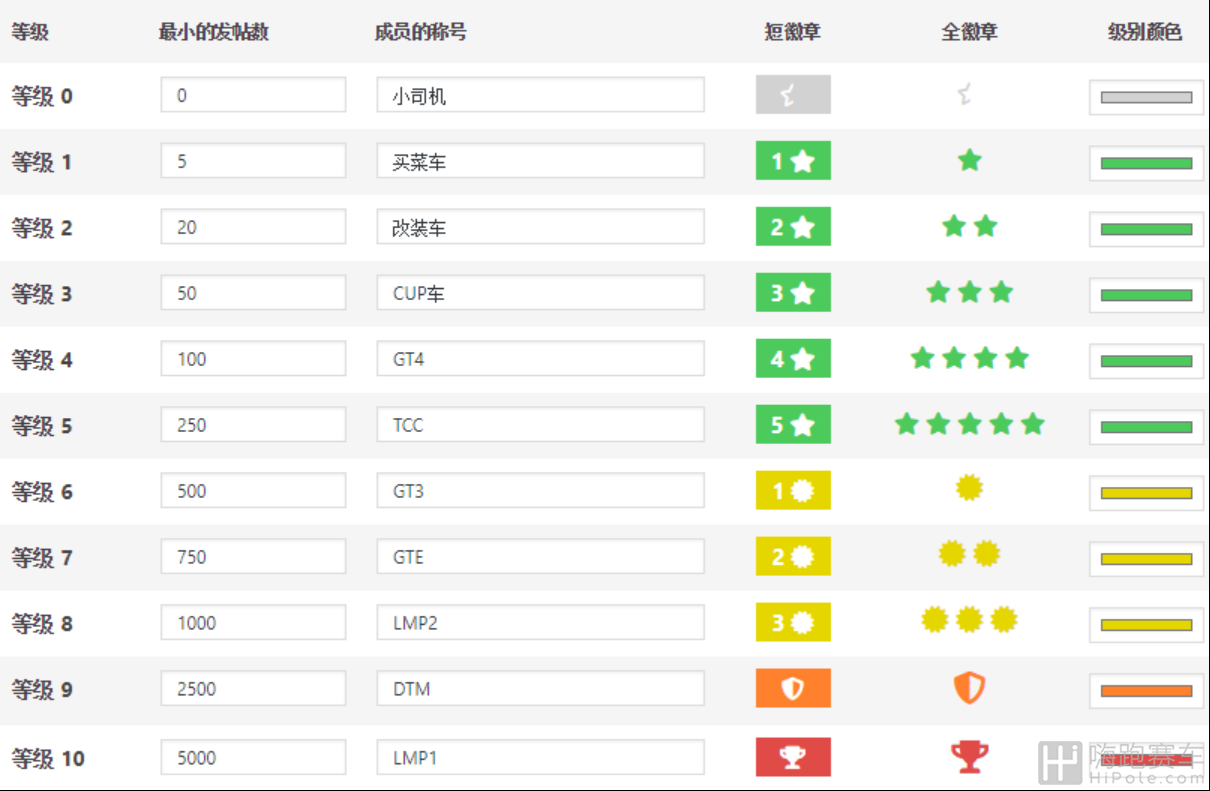1210x791 pixels.
Task: Click the minimum posts field showing 5
Action: point(253,161)
